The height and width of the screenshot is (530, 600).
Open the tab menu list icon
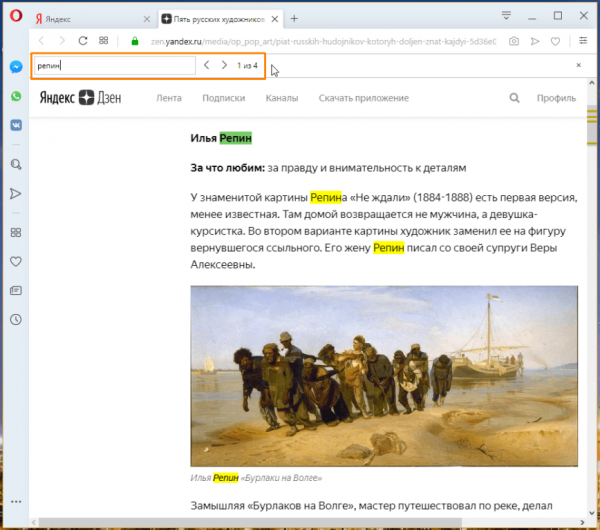[506, 15]
